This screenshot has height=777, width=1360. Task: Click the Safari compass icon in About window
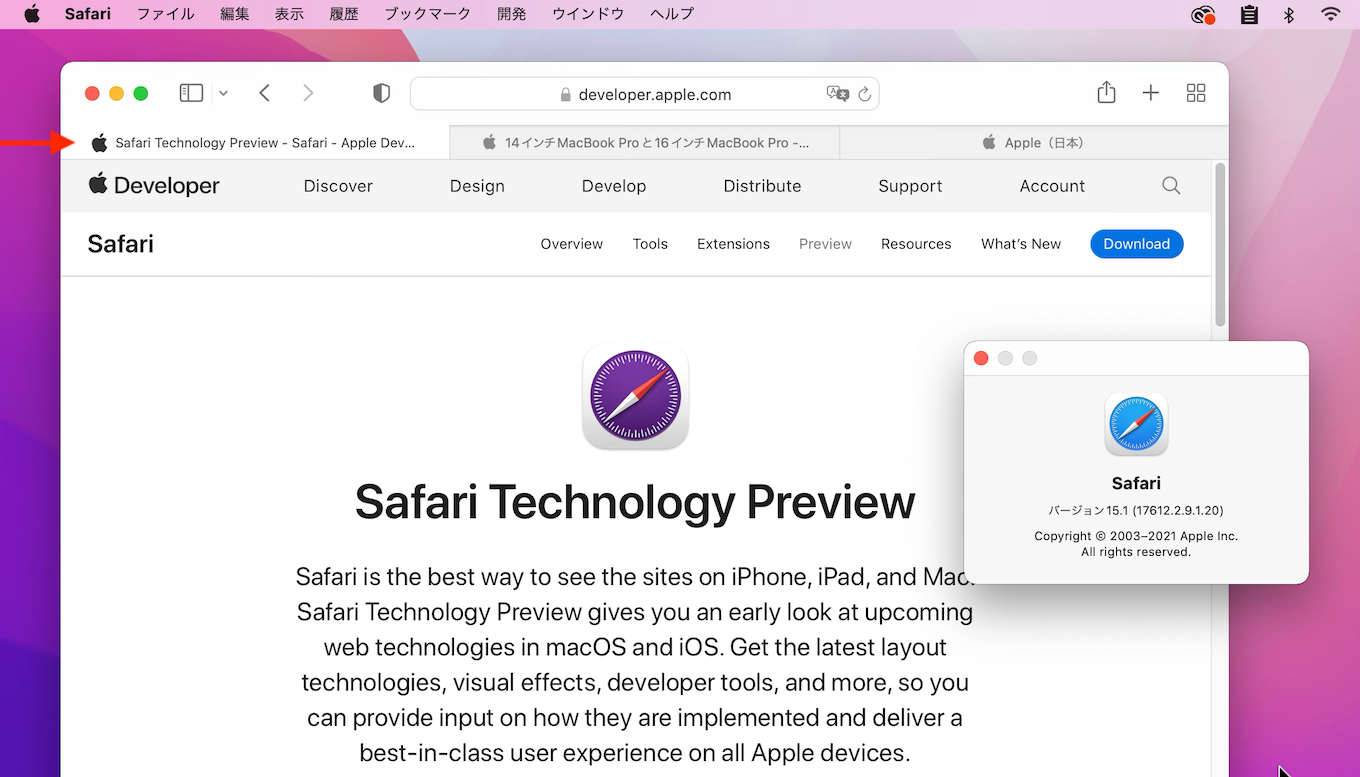tap(1136, 424)
